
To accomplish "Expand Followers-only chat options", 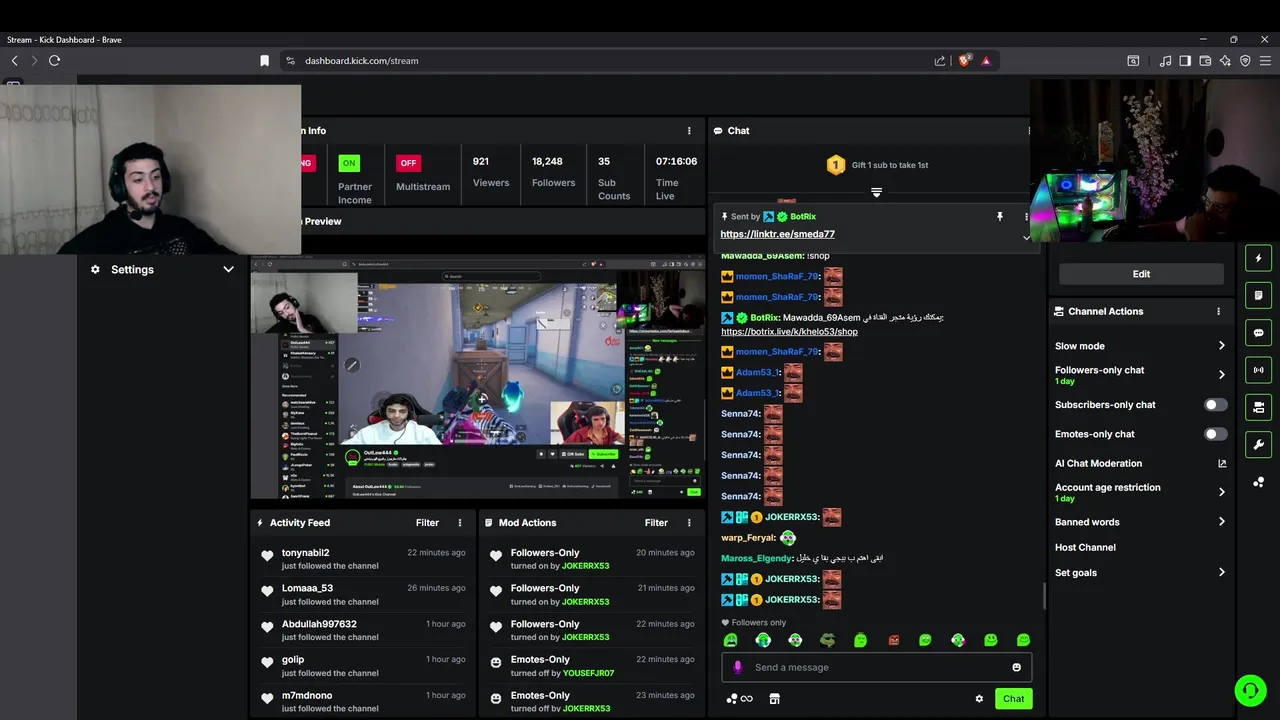I will (x=1221, y=375).
